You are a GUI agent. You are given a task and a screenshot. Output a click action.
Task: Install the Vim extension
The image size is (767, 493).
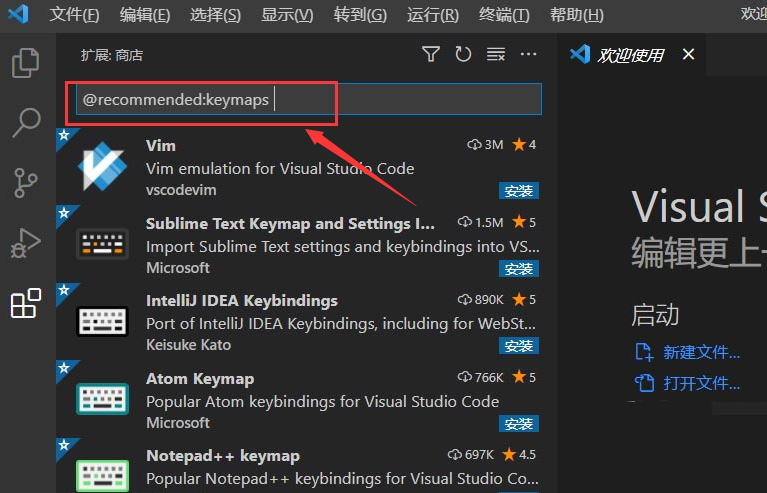pos(519,191)
